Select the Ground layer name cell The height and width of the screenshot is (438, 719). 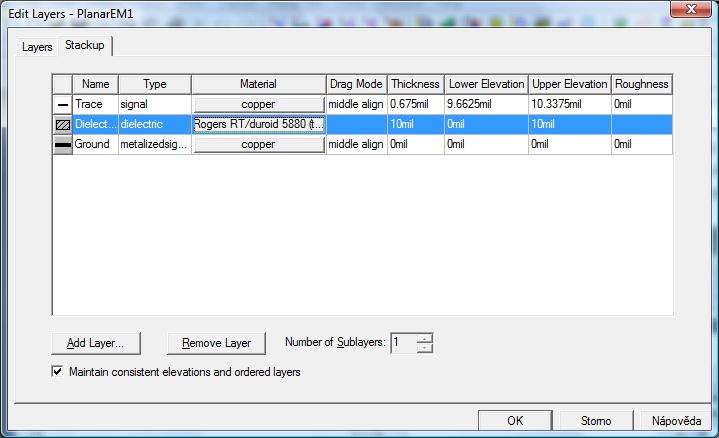click(x=95, y=144)
